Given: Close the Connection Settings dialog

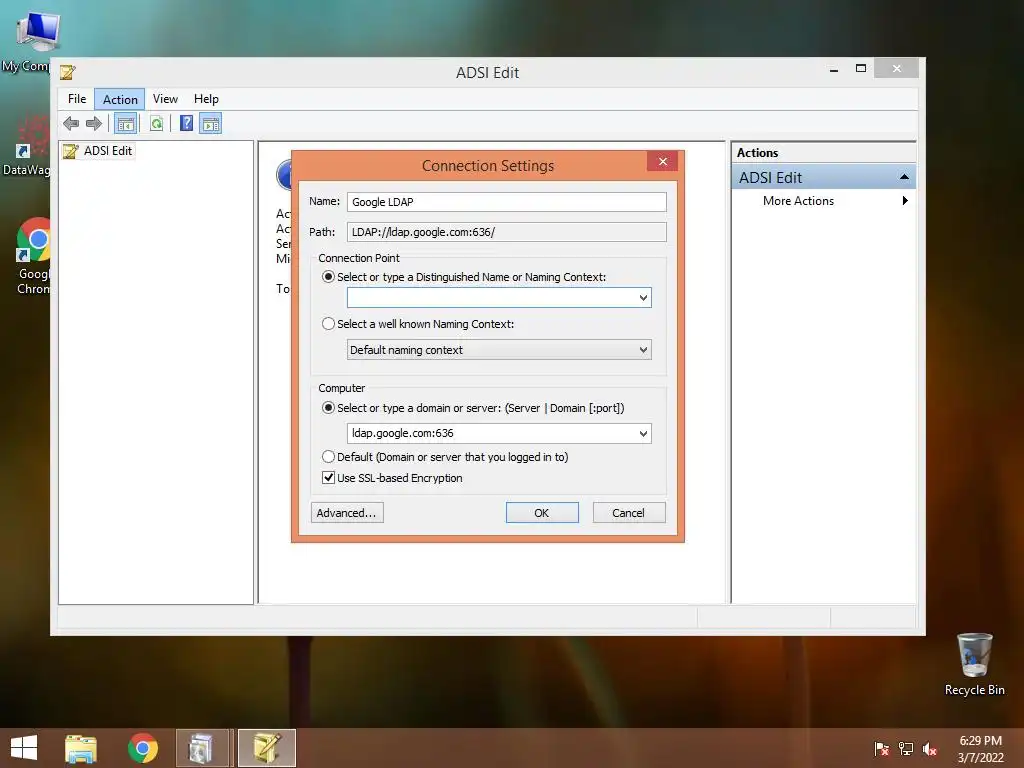Looking at the screenshot, I should (x=662, y=161).
